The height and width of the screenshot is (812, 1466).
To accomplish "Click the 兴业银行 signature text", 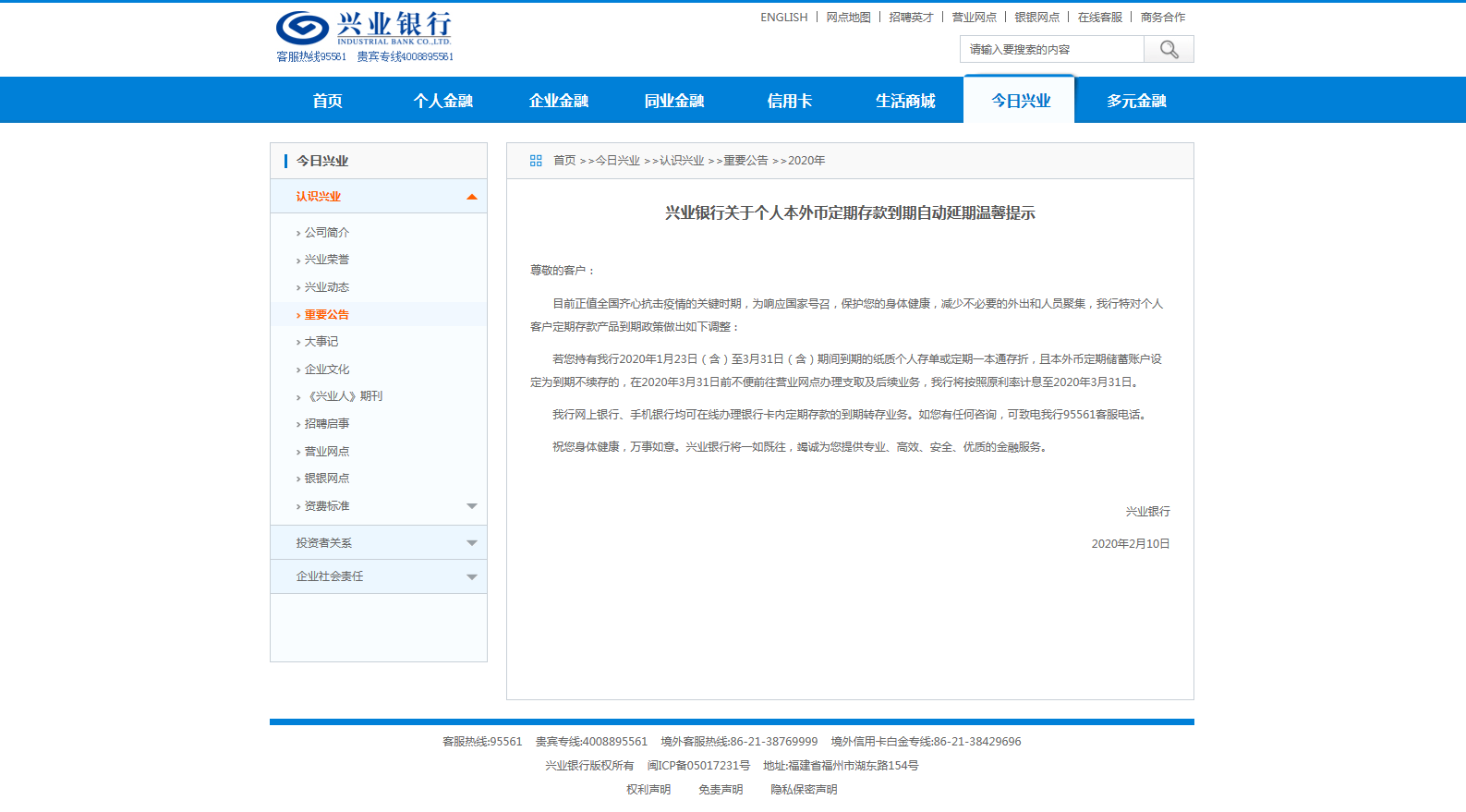I will tap(1148, 512).
